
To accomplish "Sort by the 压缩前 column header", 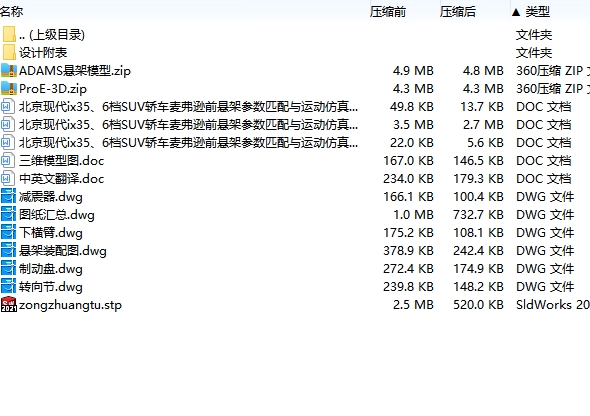I will click(388, 12).
